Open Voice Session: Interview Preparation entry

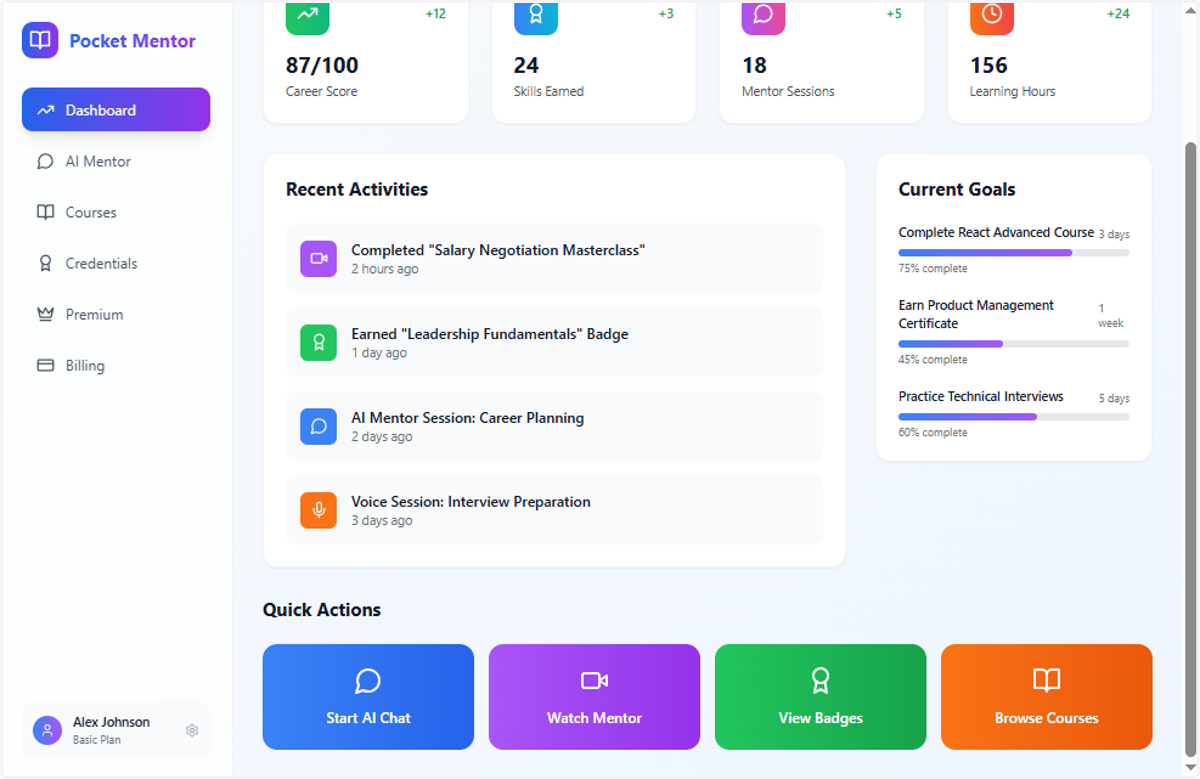pos(554,510)
